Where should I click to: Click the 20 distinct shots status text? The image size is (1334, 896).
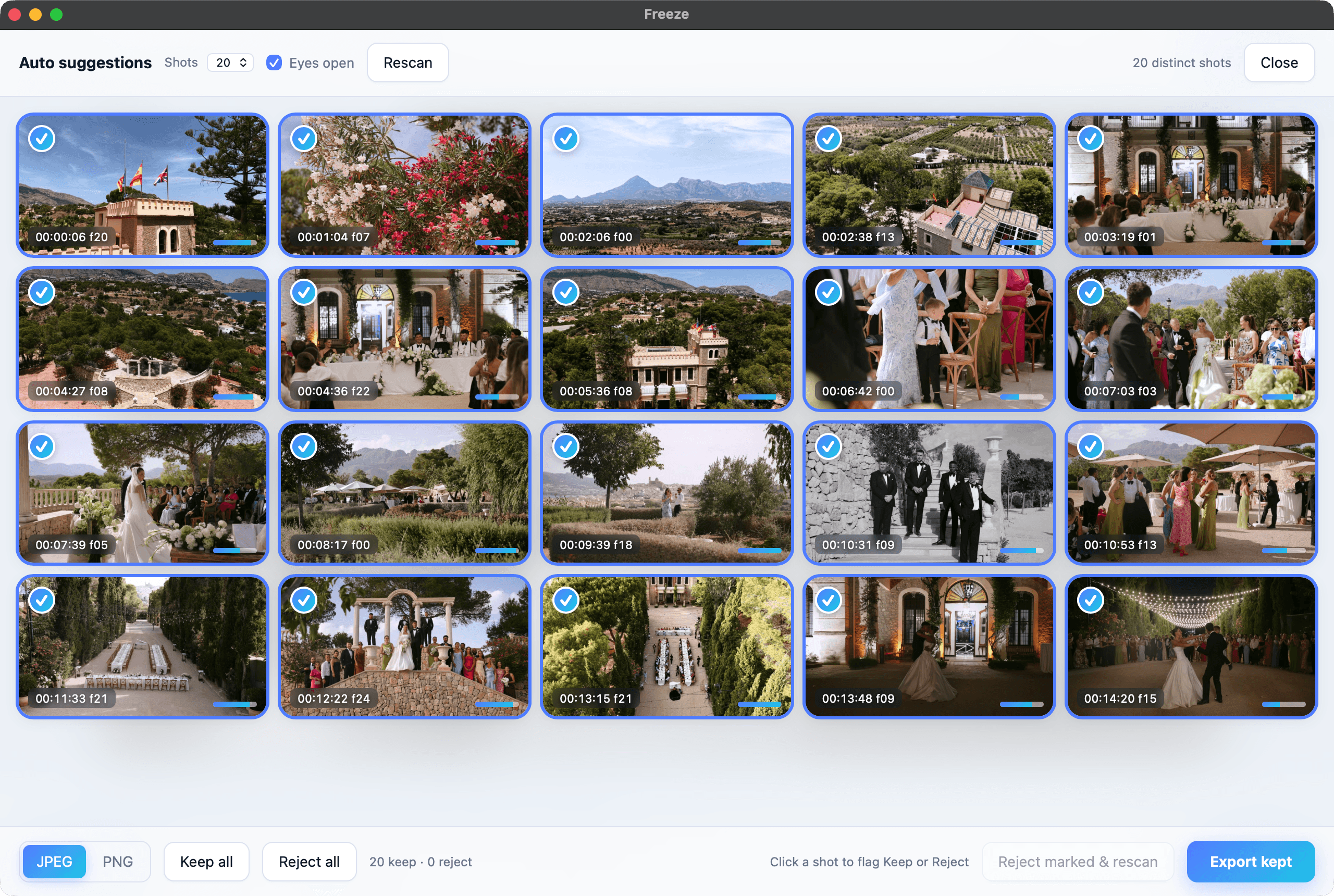click(1181, 63)
